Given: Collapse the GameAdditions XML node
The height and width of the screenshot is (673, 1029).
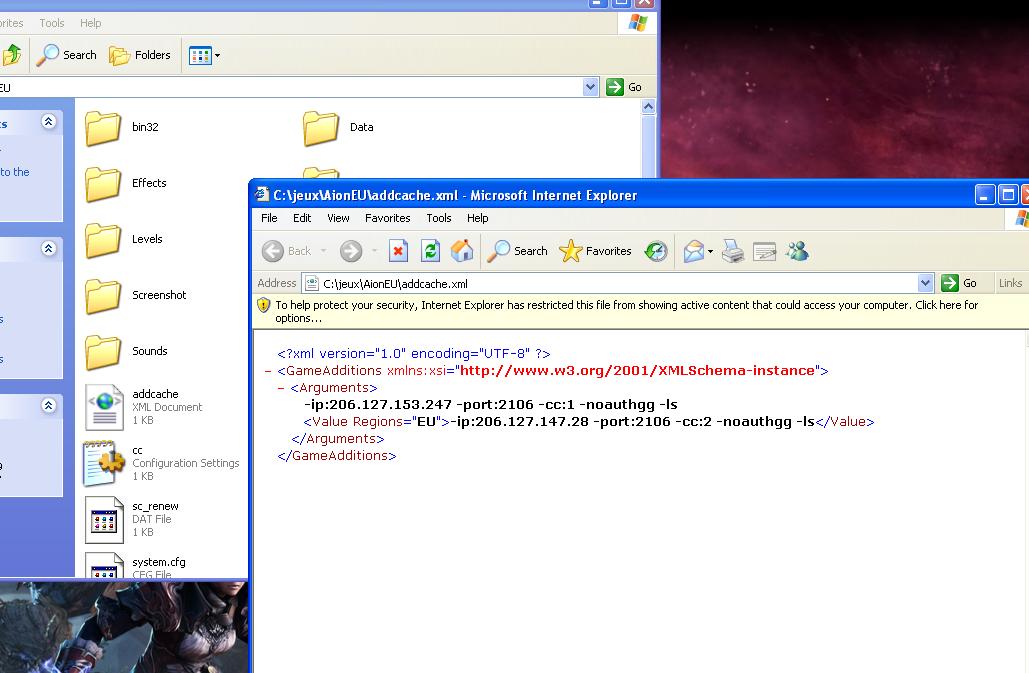Looking at the screenshot, I should pos(268,371).
